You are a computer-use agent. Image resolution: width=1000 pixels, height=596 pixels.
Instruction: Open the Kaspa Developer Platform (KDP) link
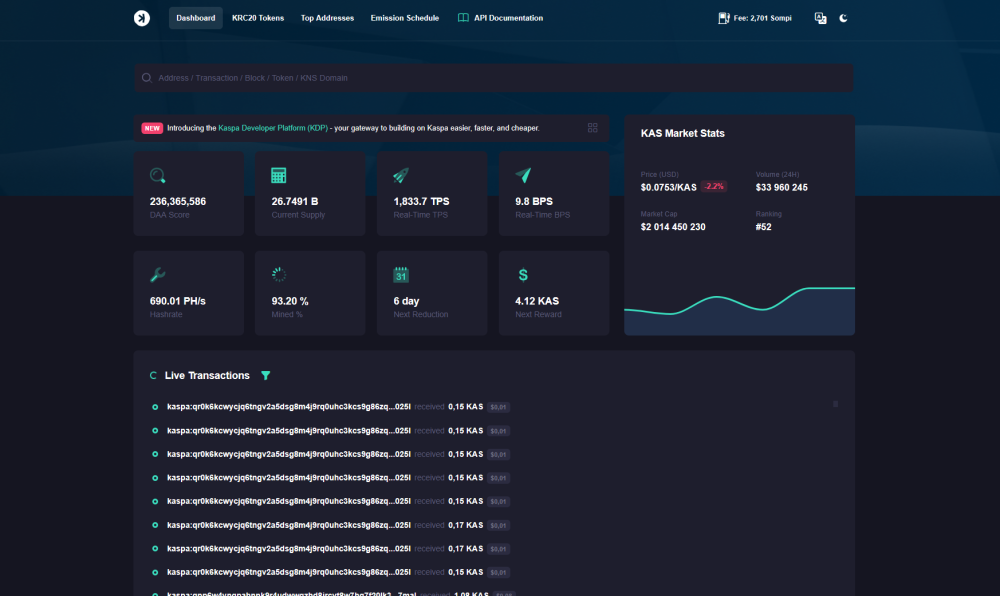click(x=273, y=128)
